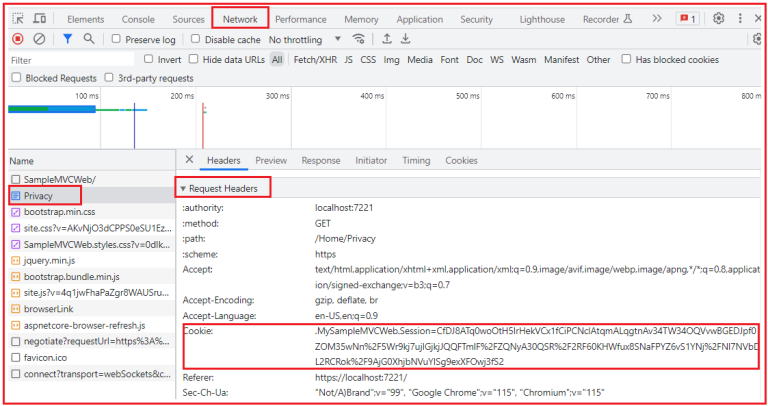Image resolution: width=768 pixels, height=406 pixels.
Task: Open the network search magnifier
Action: [89, 39]
